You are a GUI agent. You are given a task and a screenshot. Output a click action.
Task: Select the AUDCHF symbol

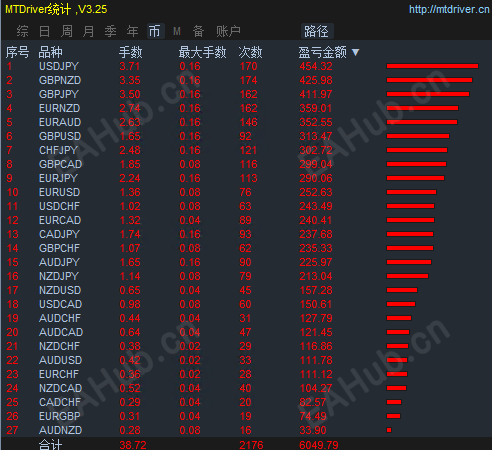(x=60, y=318)
